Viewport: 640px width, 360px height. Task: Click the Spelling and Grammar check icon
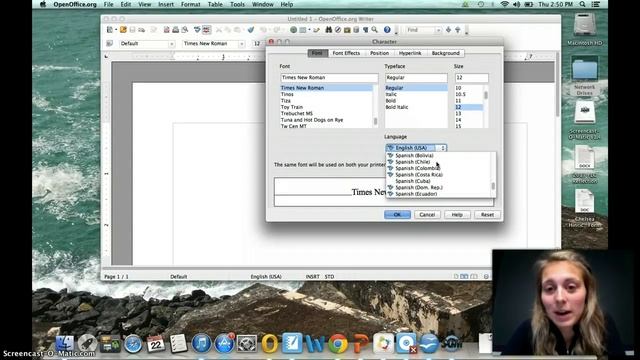click(x=197, y=30)
